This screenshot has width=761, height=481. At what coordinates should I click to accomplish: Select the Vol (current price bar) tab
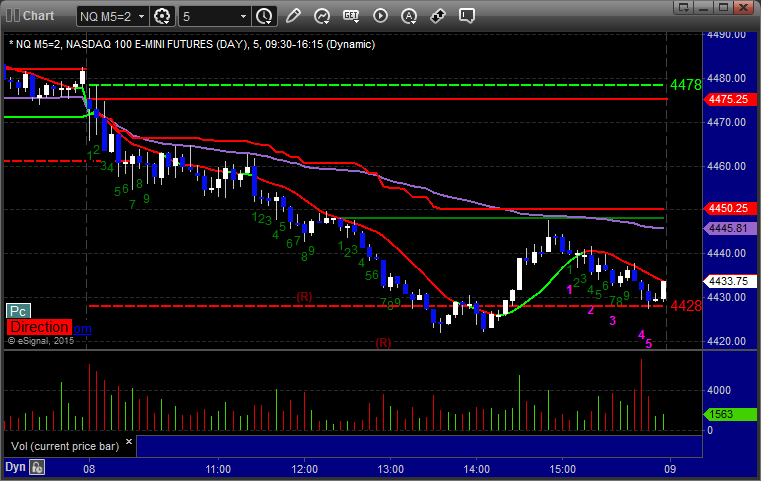(x=65, y=446)
